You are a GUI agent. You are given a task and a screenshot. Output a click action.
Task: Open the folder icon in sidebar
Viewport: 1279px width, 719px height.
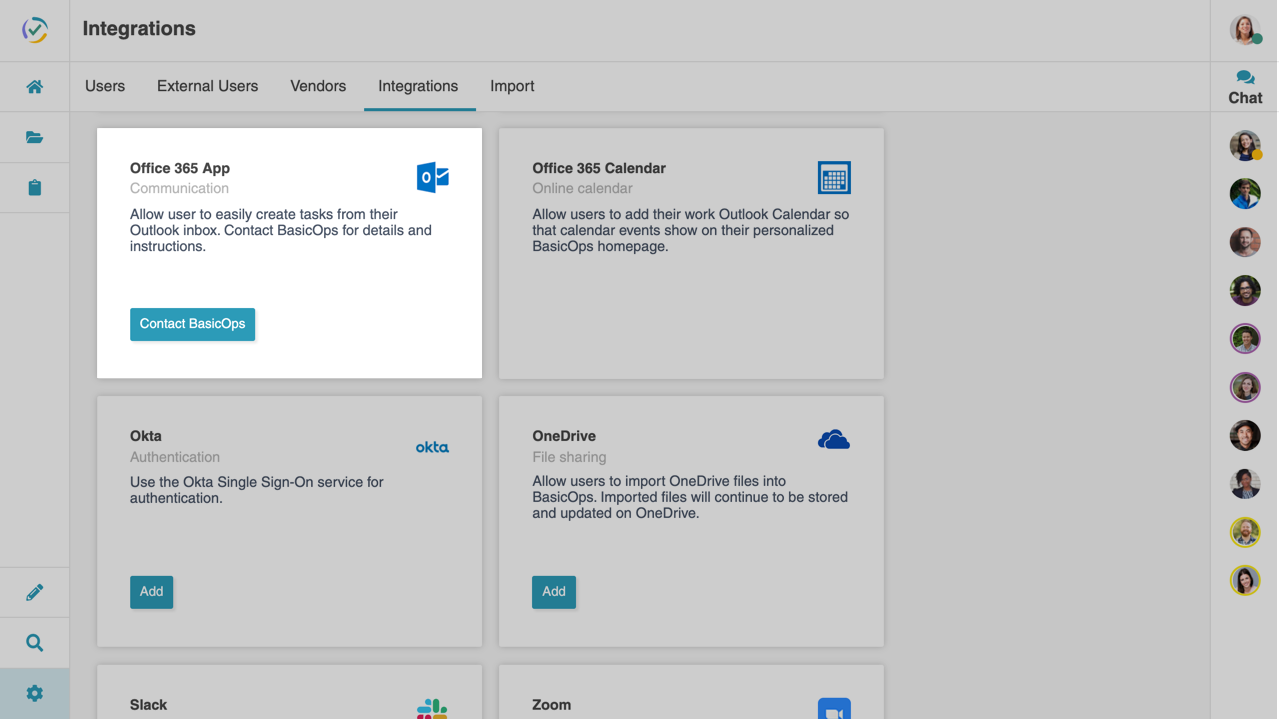(34, 137)
